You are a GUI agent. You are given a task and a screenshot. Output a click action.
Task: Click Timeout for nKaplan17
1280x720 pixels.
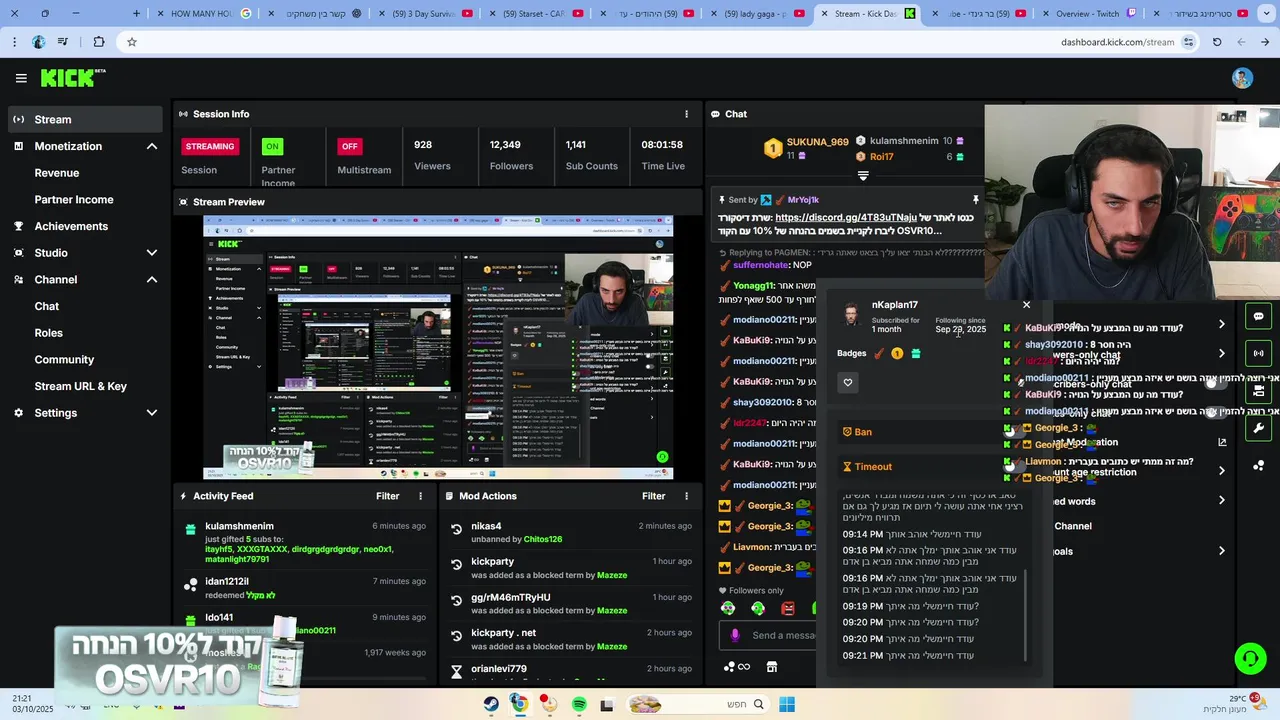coord(934,467)
